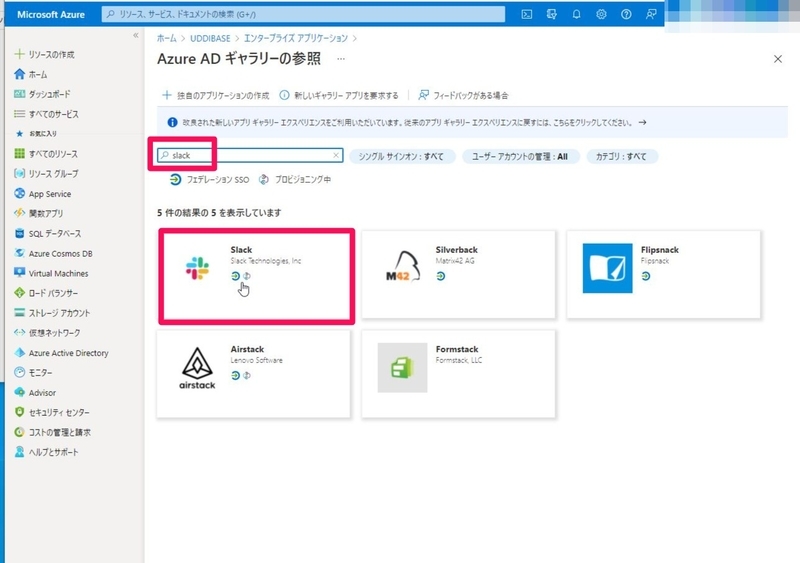Click the ロード バランサー icon
Screen dimensions: 800x563
pyautogui.click(x=19, y=293)
